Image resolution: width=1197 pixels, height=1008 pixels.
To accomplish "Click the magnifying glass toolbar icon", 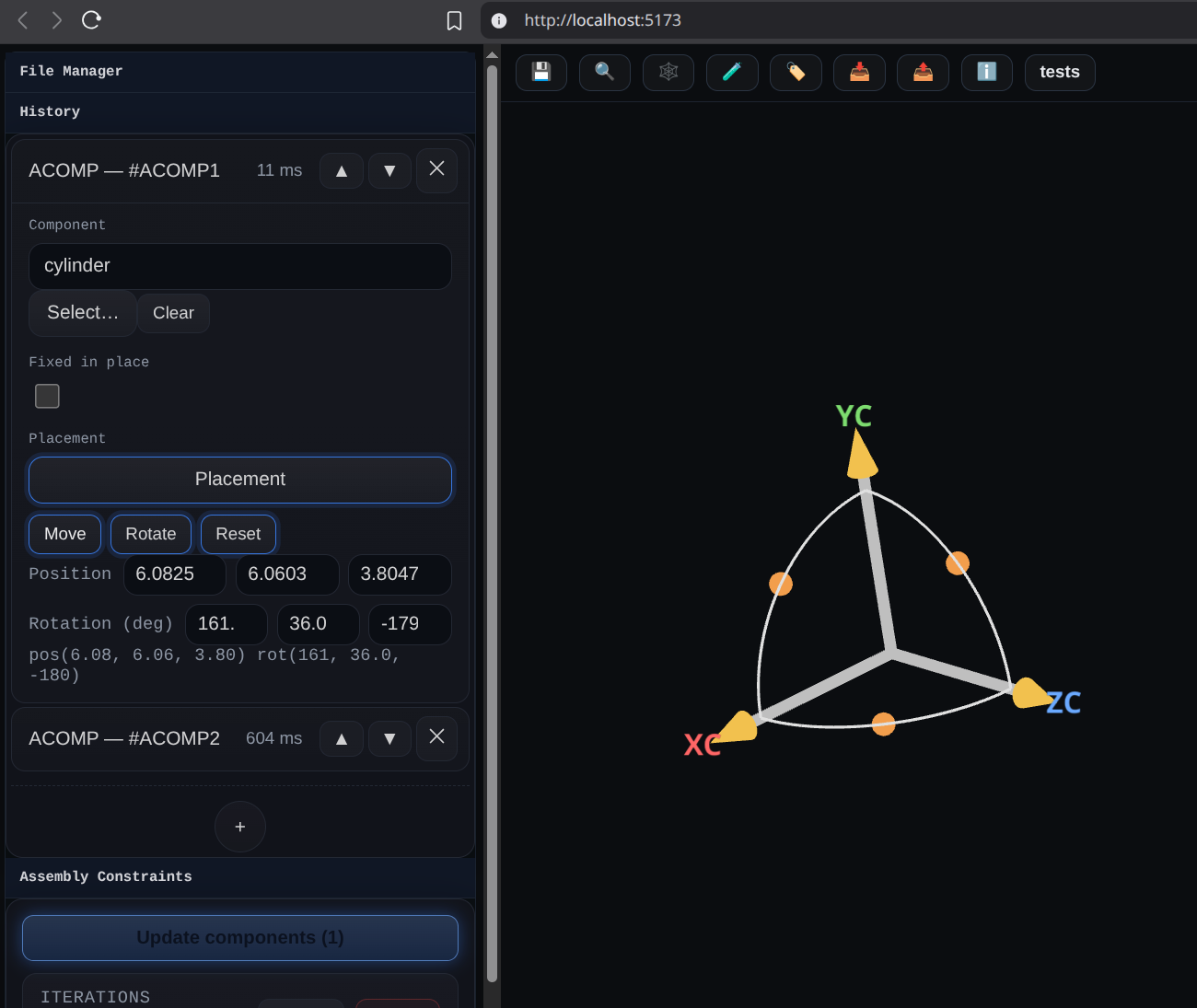I will [605, 72].
